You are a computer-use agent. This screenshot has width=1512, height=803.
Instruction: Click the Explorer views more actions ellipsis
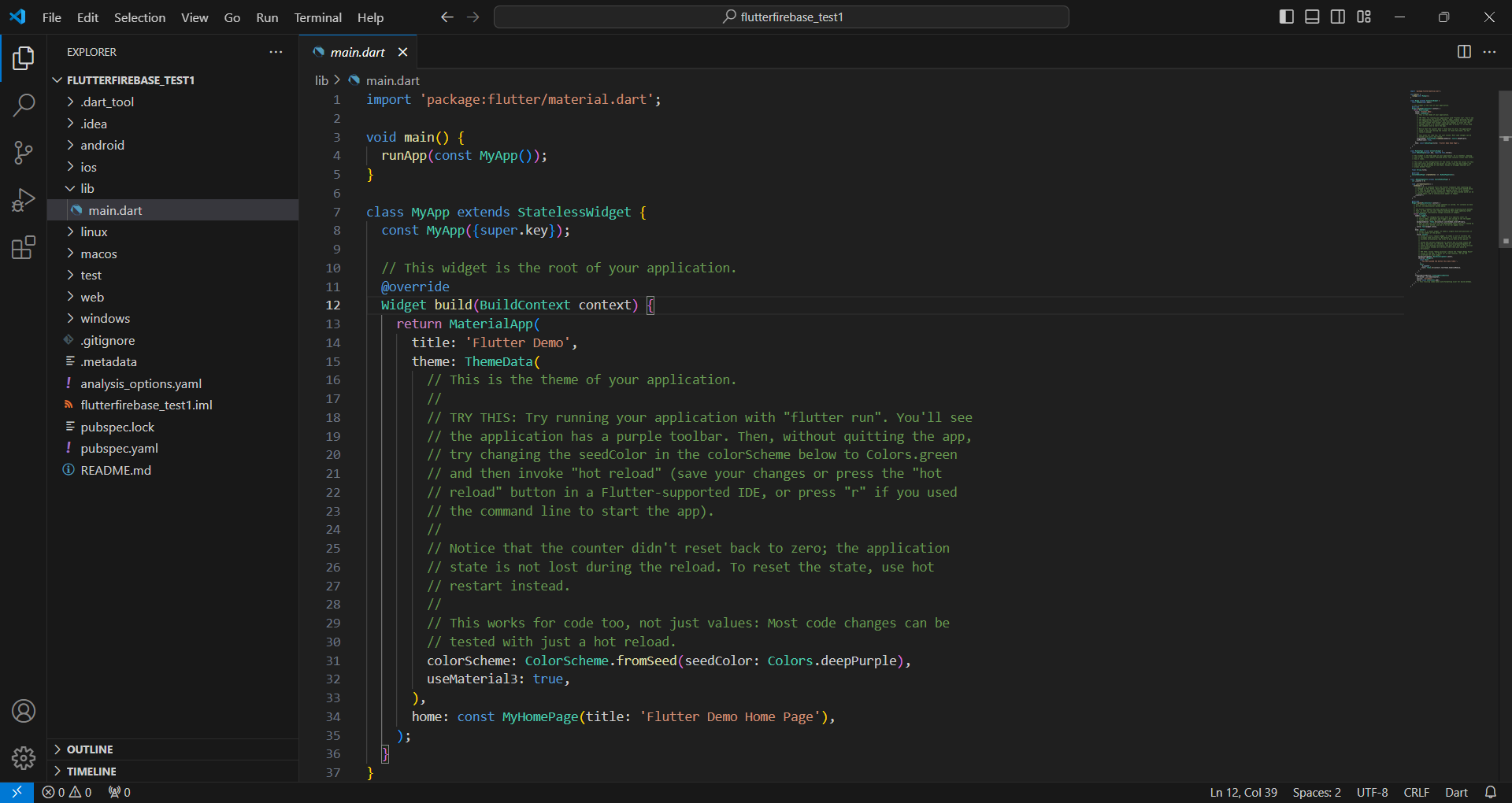pyautogui.click(x=276, y=52)
